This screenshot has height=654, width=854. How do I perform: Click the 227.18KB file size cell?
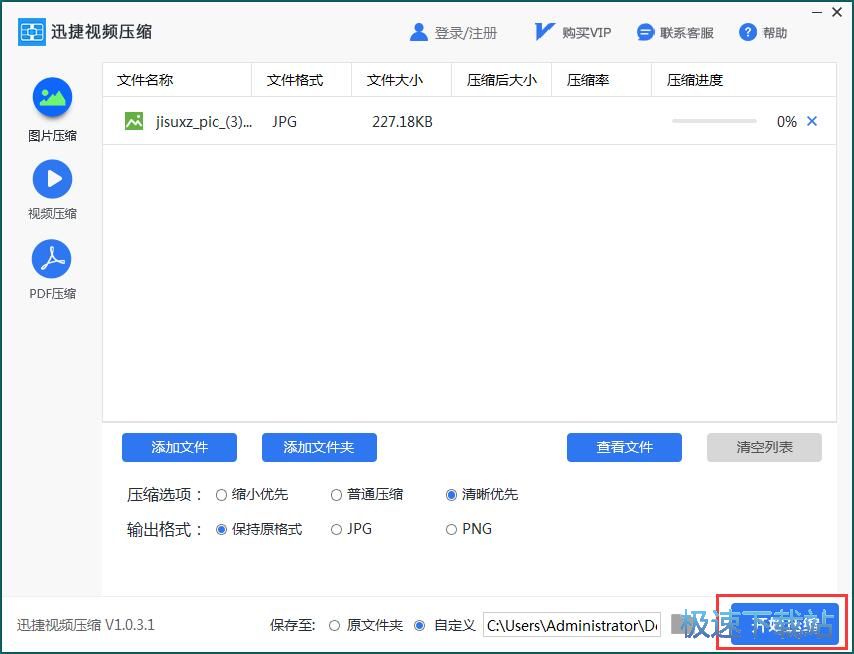pos(402,121)
